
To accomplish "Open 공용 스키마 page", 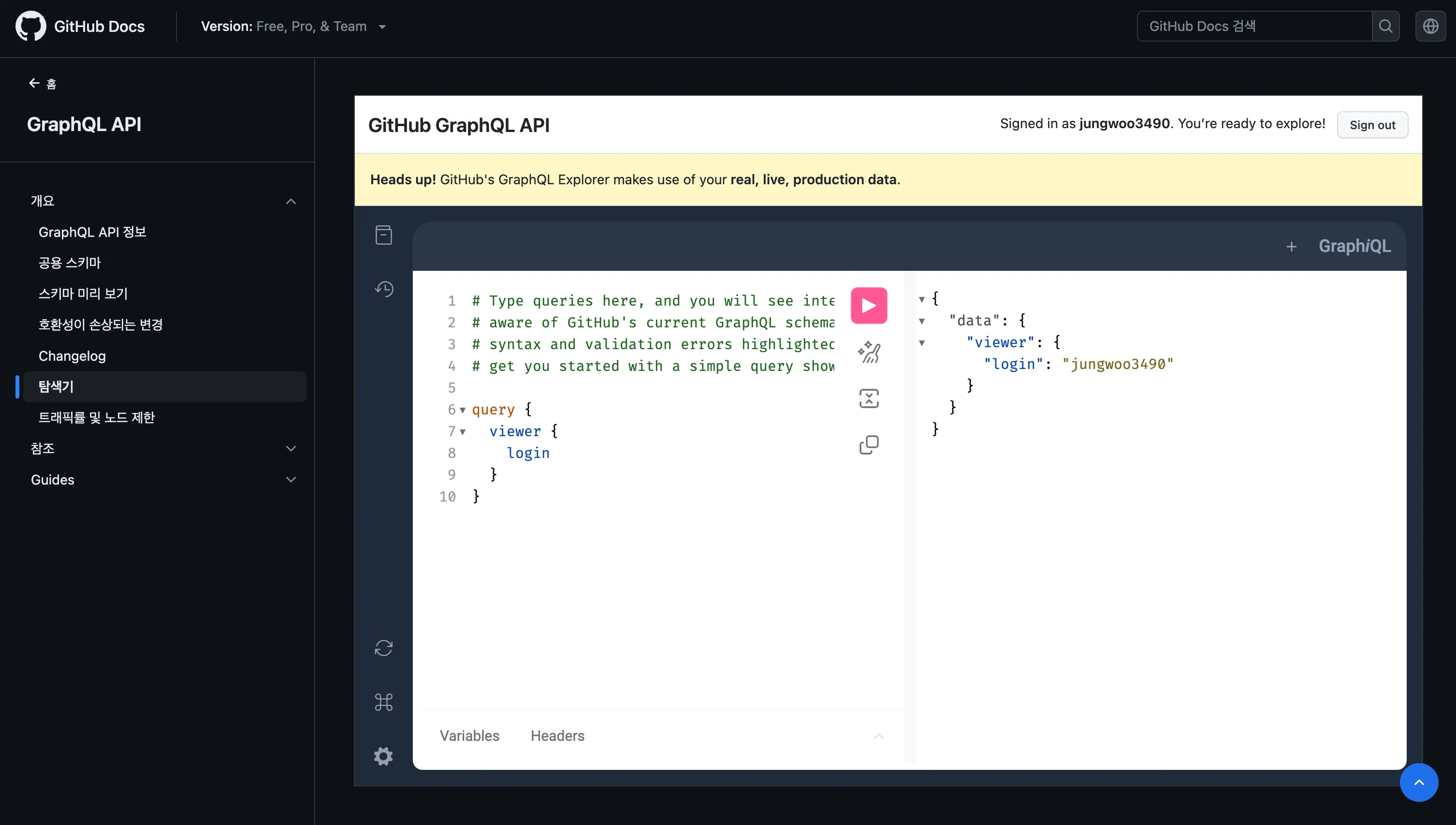I will pos(70,263).
